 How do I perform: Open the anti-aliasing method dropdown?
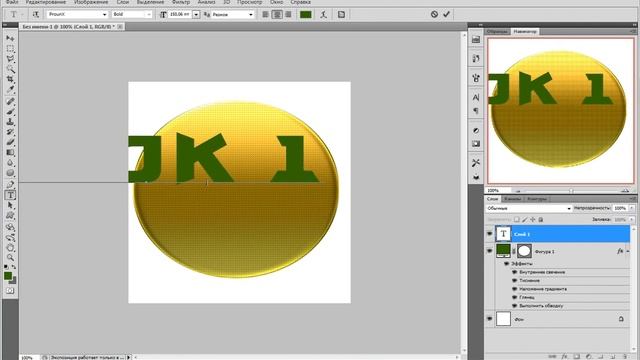point(251,14)
